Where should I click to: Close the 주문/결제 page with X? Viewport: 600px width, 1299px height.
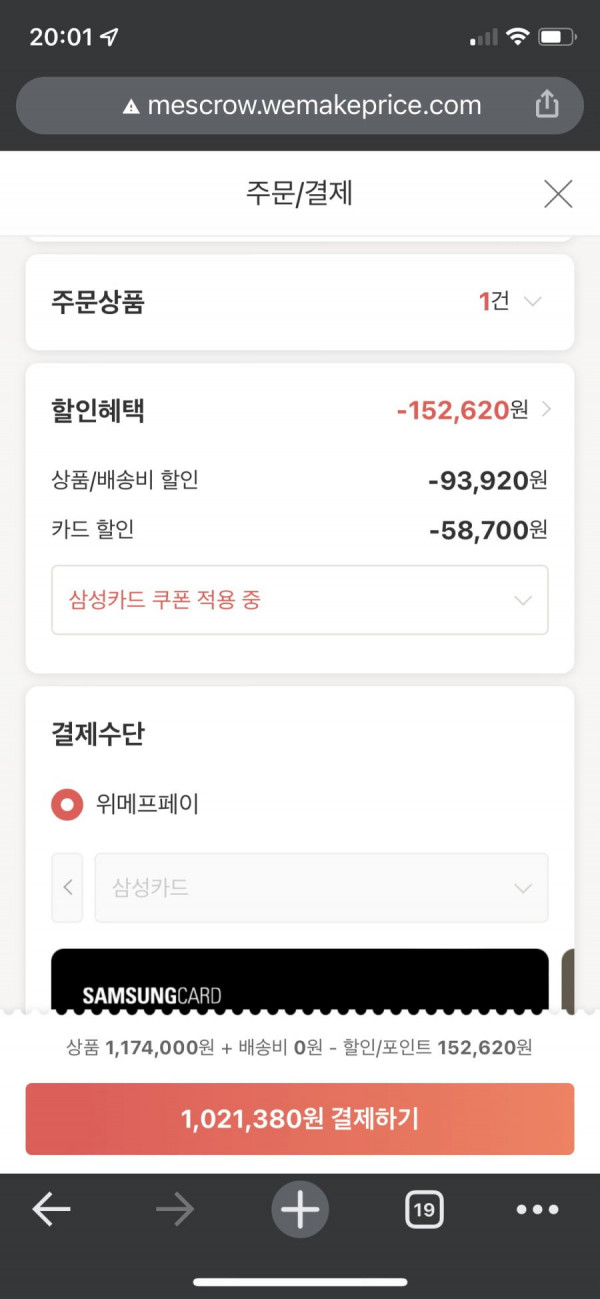558,193
